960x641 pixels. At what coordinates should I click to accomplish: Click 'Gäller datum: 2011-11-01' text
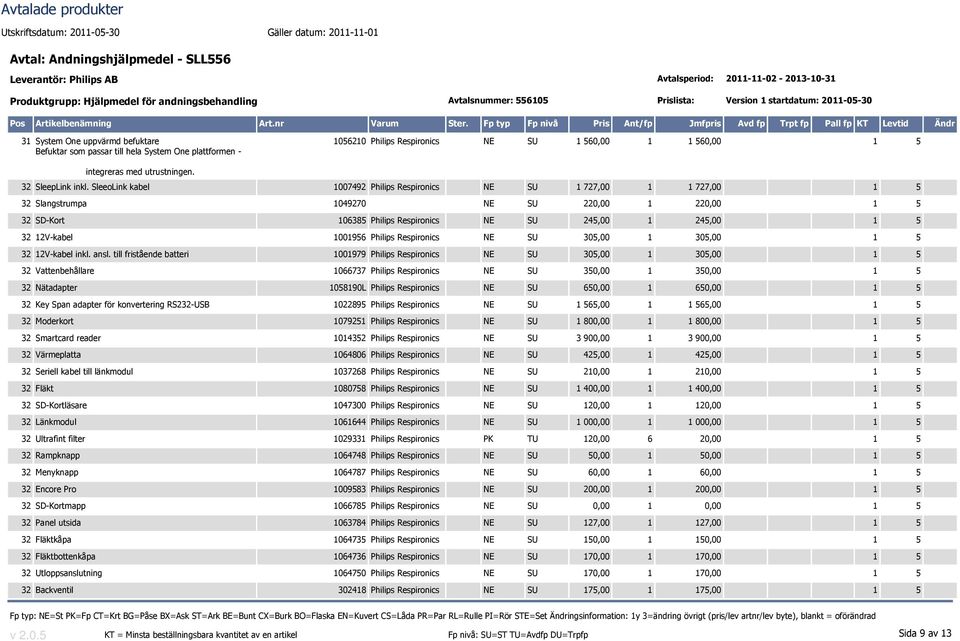pos(323,32)
